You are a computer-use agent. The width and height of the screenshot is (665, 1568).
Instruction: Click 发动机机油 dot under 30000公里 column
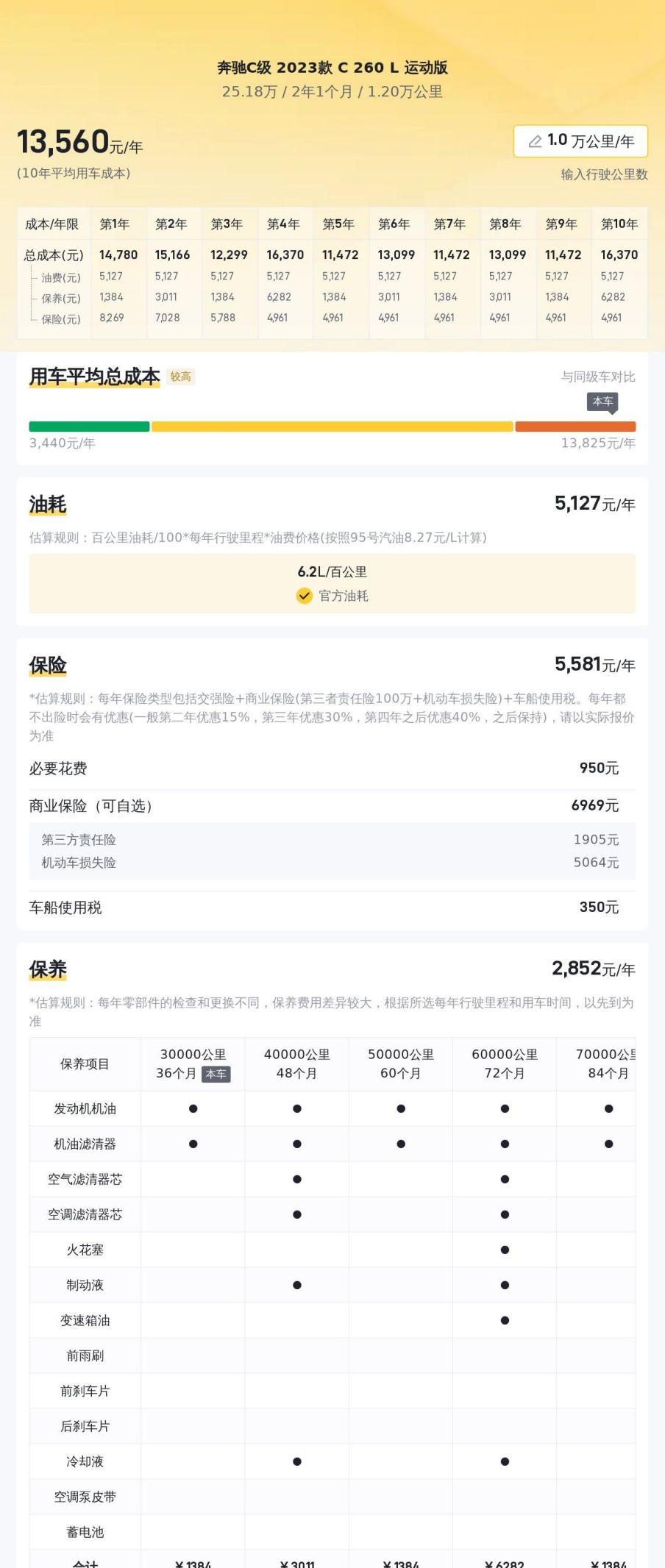coord(193,1108)
